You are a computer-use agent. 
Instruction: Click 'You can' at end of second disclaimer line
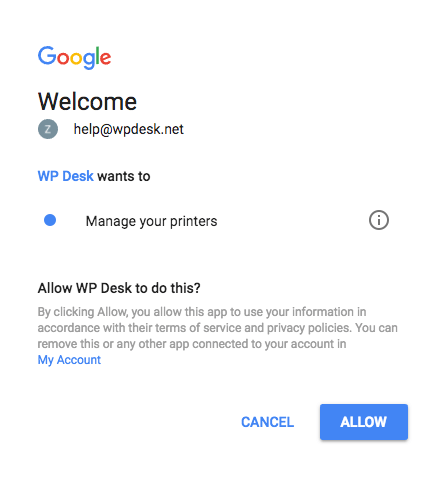click(376, 328)
